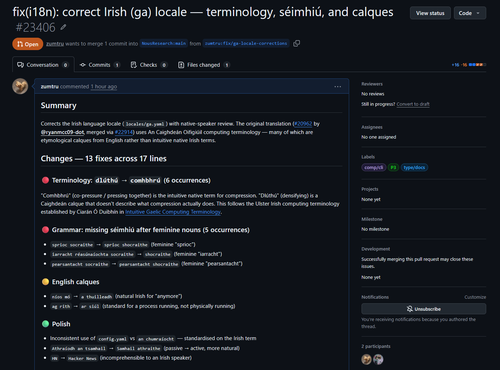Click the 'config.yaml' code term
Screen dimensions: 500x370
112,339
